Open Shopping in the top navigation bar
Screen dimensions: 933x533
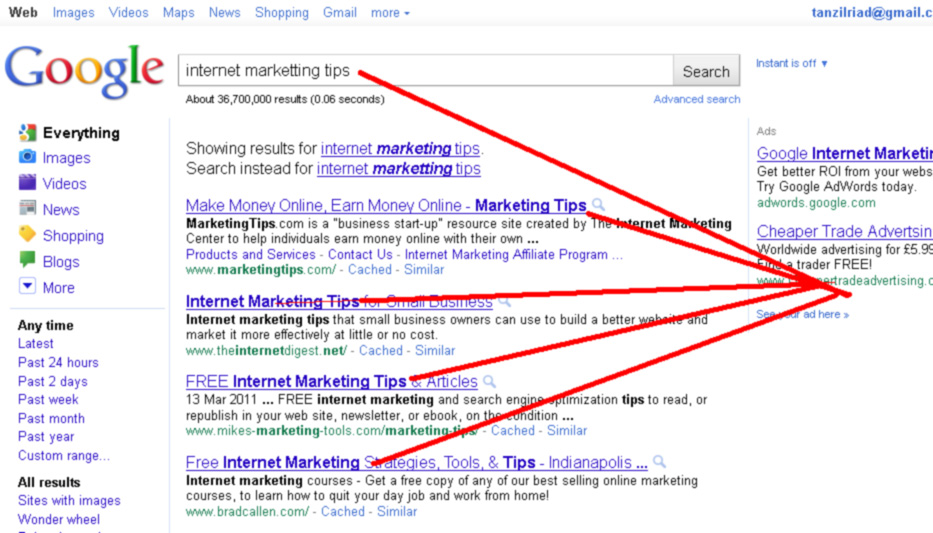[281, 12]
